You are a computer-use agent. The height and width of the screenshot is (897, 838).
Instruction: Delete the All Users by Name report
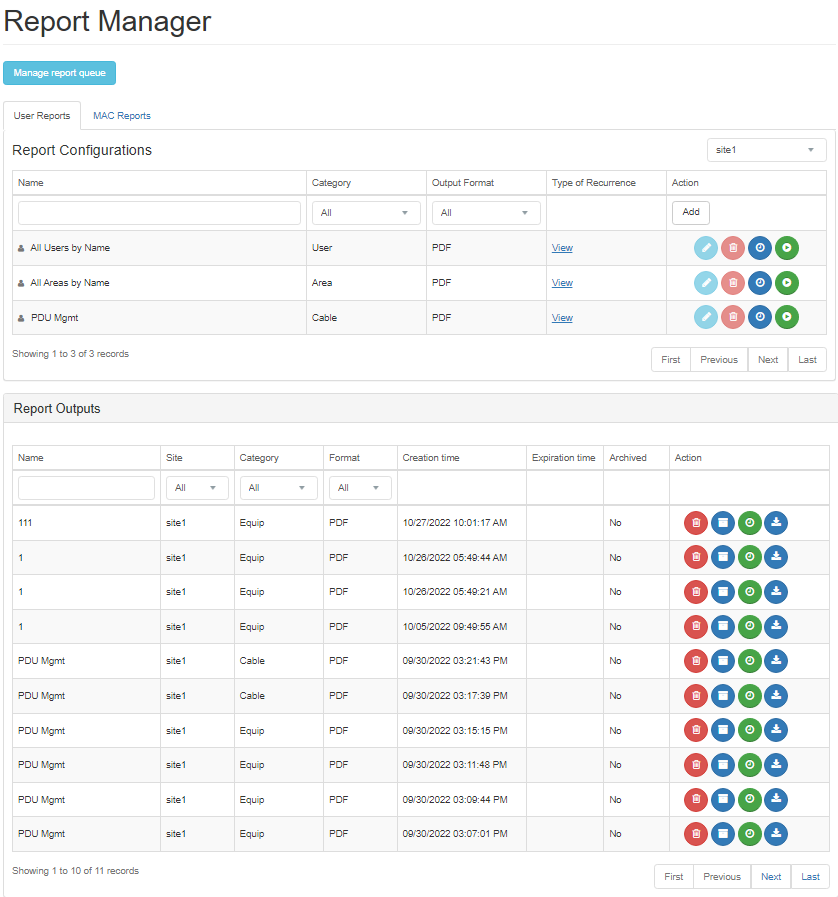733,248
